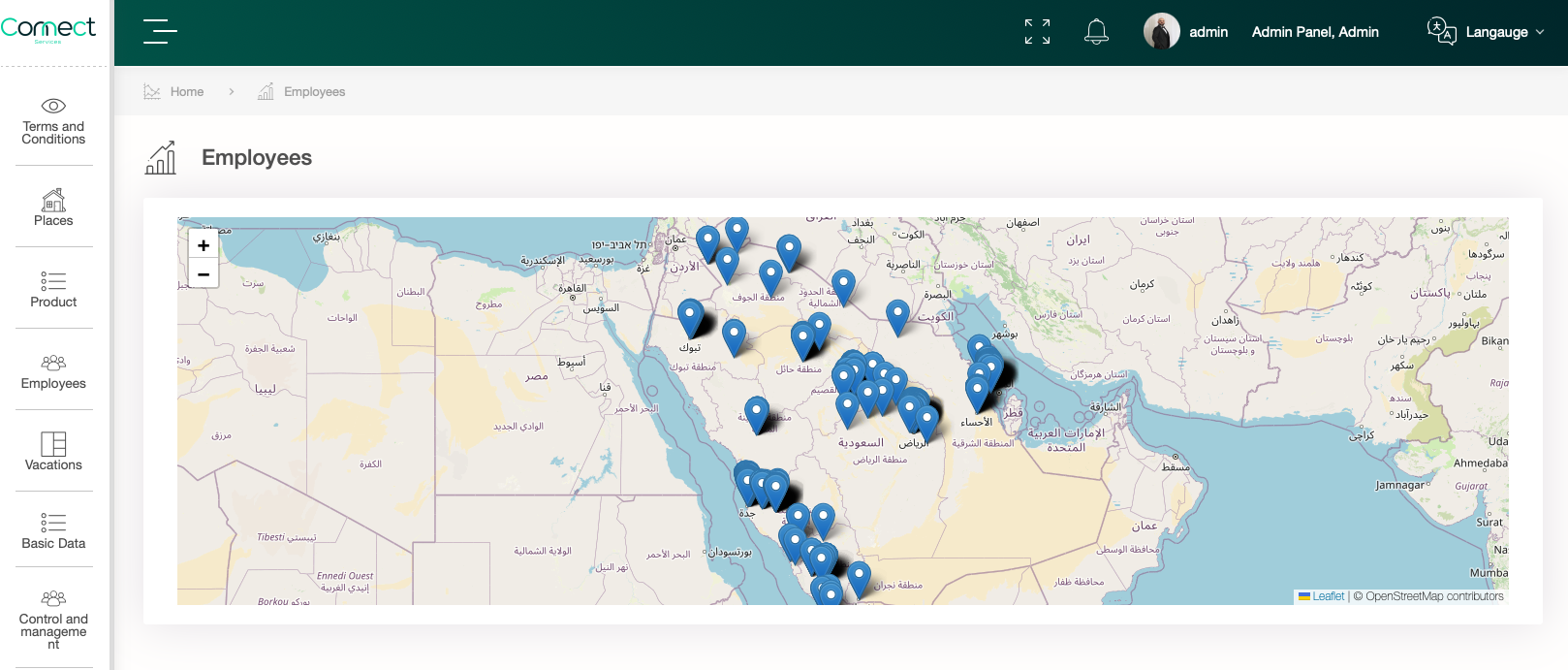Open the Langauge dropdown
Viewport: 1568px width, 670px height.
(x=1496, y=32)
